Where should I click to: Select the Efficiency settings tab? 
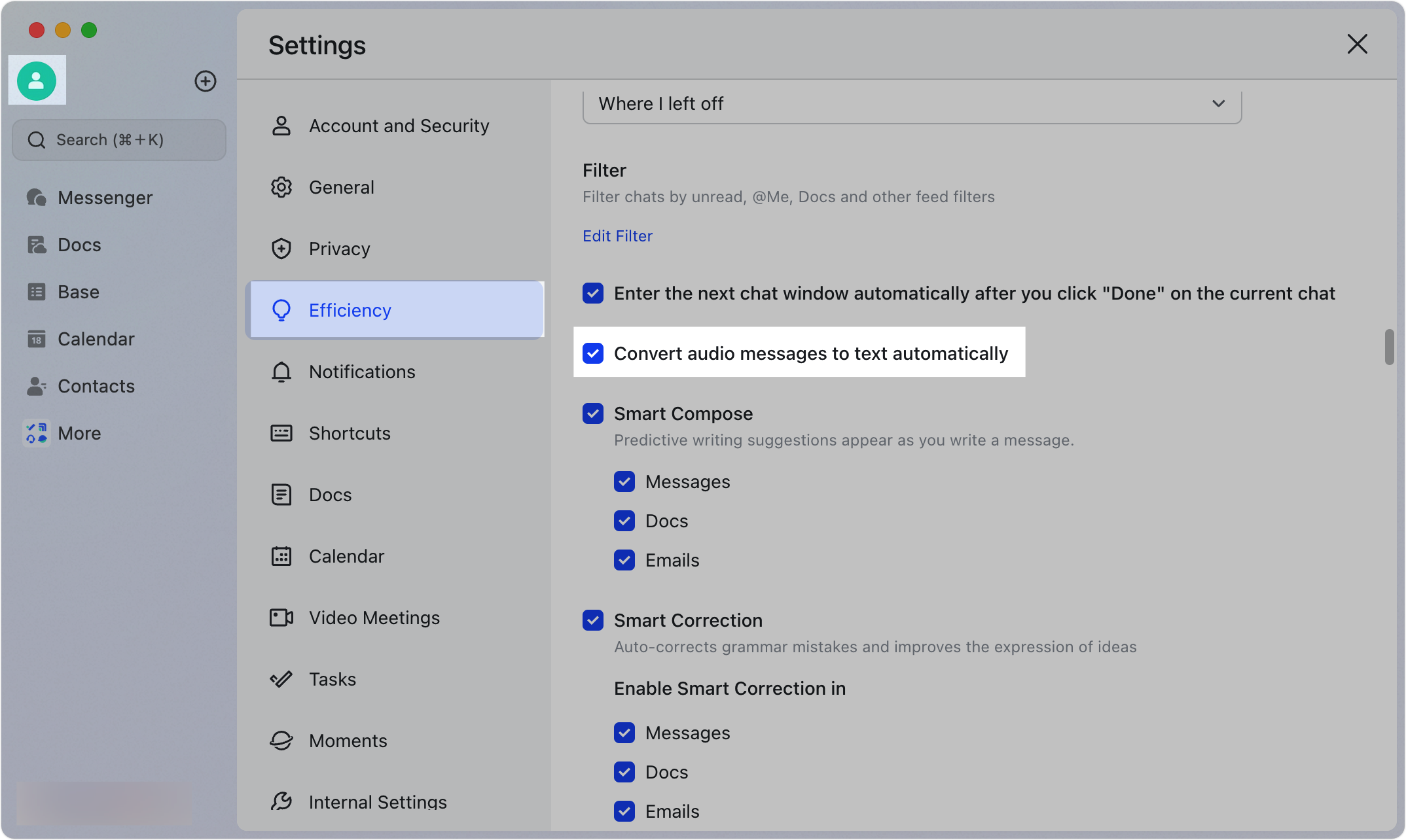tap(395, 310)
